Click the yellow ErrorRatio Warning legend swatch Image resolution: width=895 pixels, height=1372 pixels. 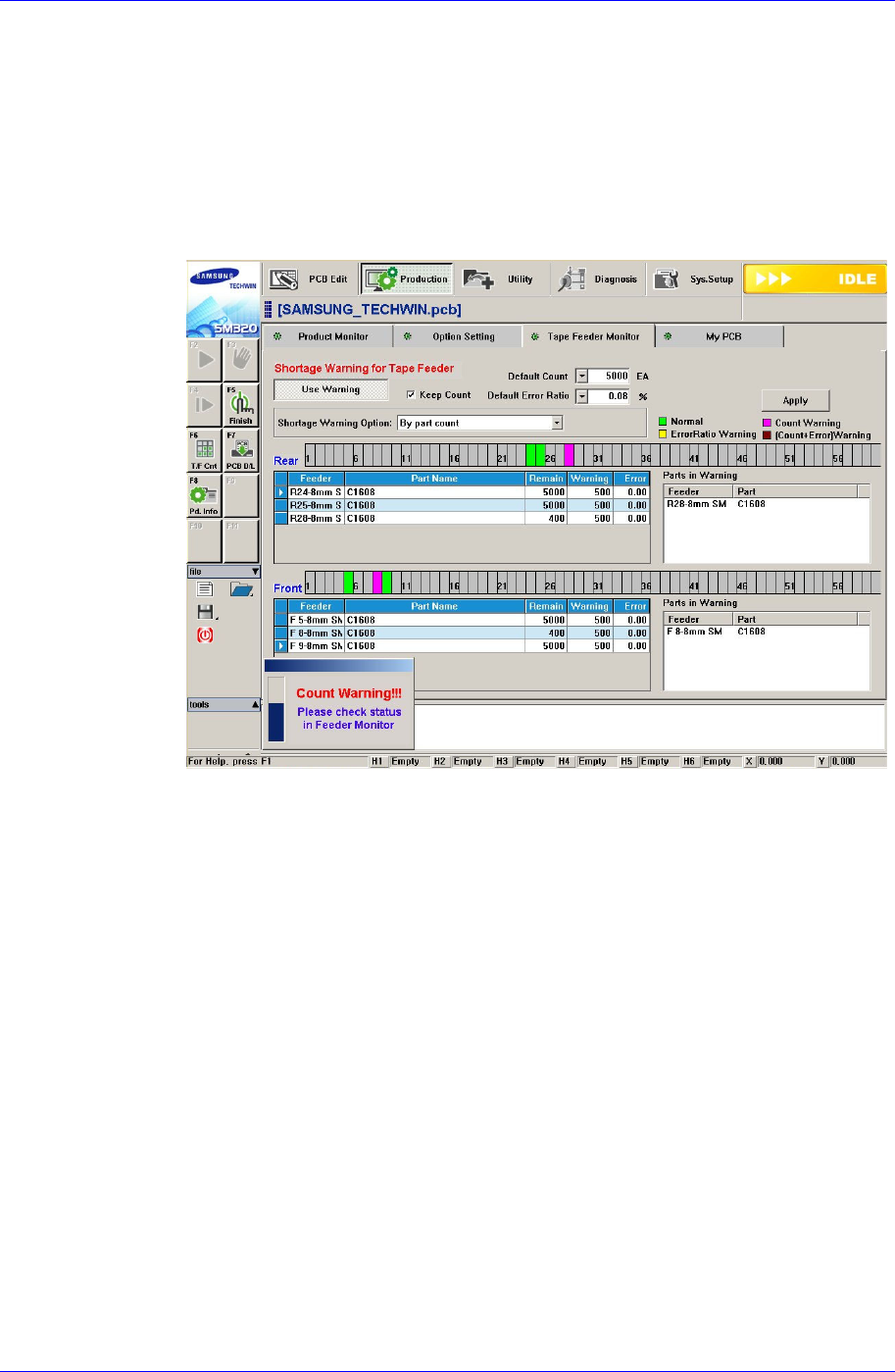tap(663, 433)
